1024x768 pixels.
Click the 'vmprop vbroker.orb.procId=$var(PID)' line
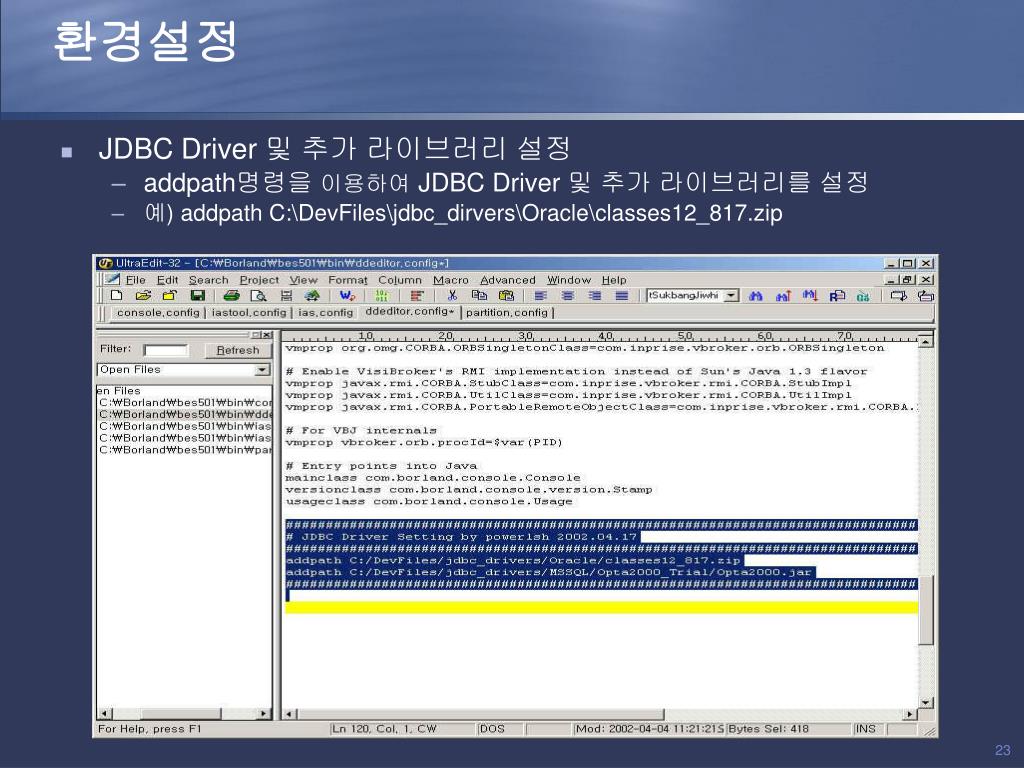(424, 443)
